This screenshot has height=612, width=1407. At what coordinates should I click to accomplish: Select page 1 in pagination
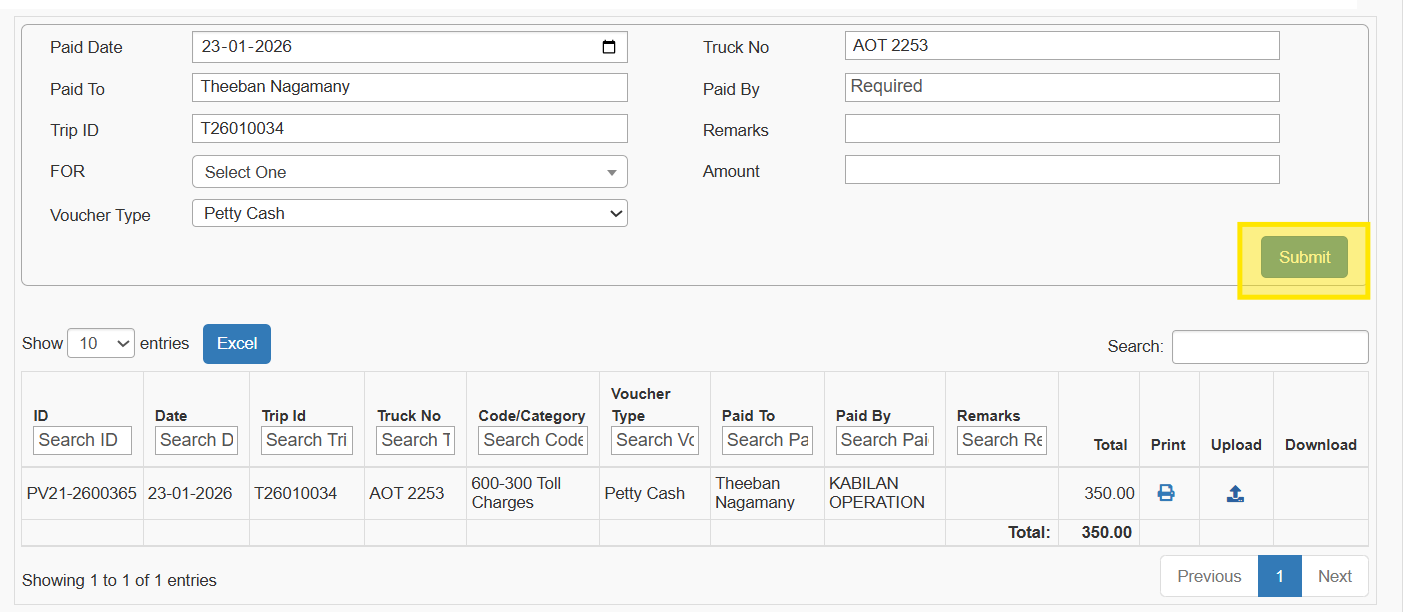(1280, 576)
